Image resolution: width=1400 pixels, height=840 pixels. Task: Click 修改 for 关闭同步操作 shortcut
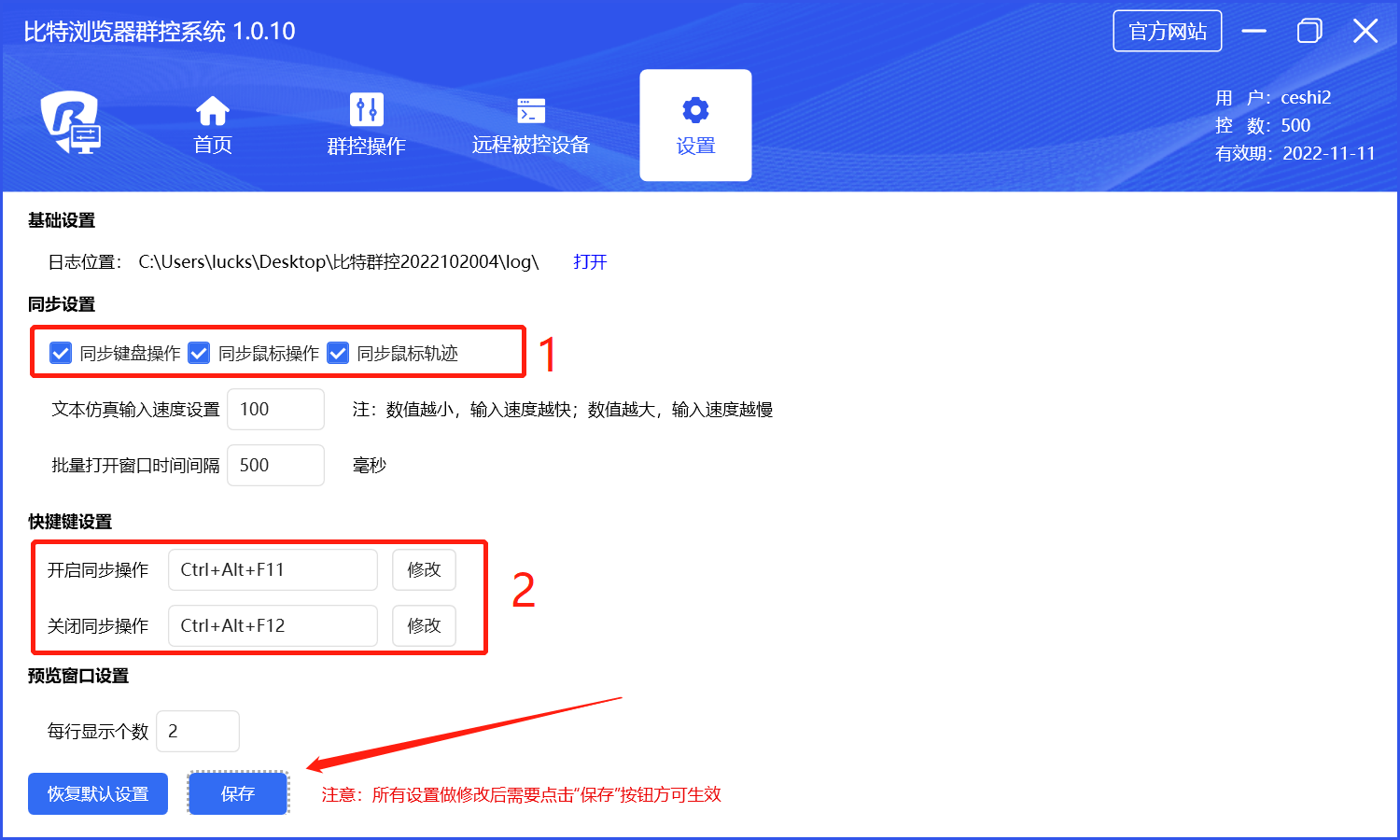[424, 626]
